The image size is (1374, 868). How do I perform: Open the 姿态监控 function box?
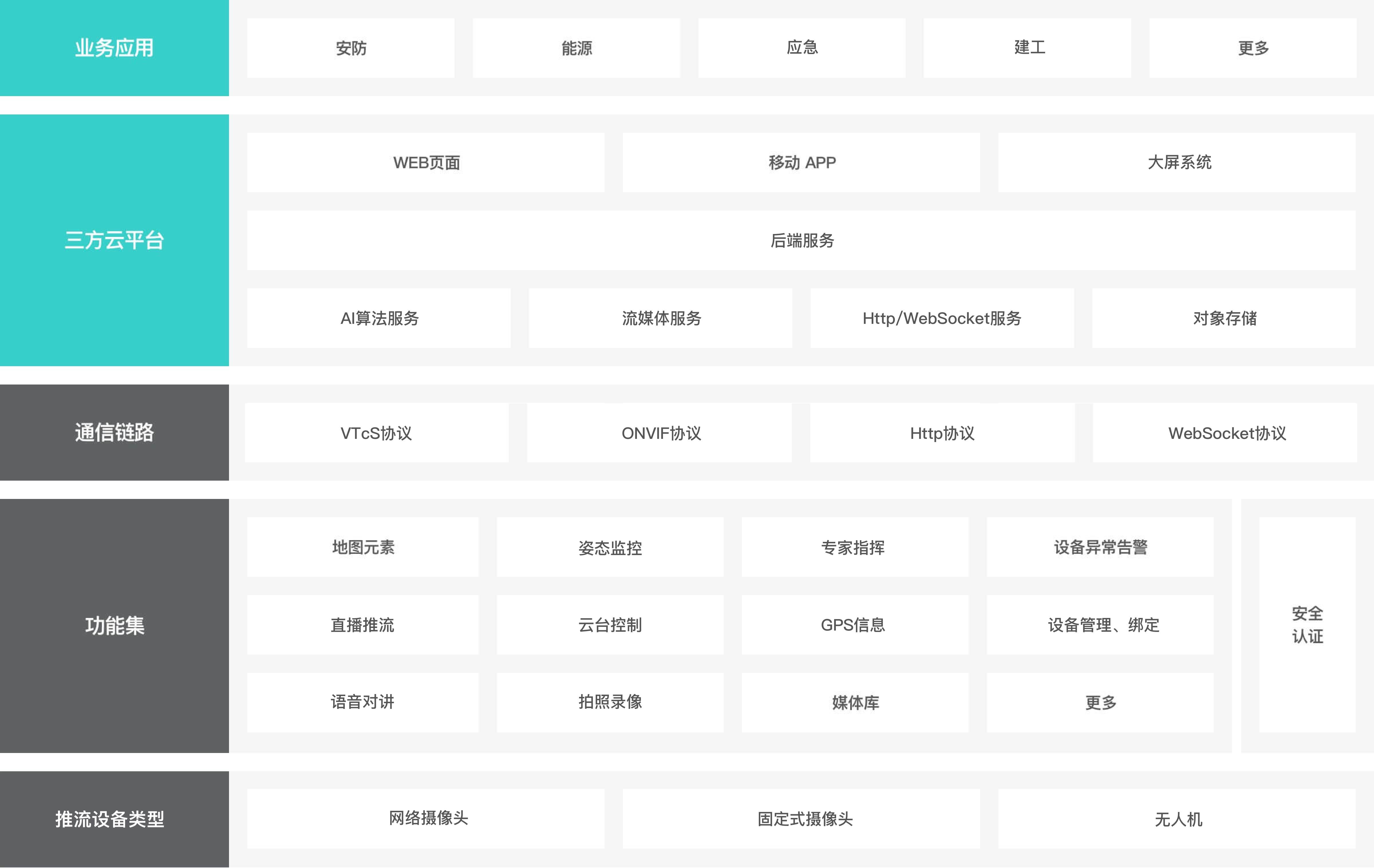point(609,548)
